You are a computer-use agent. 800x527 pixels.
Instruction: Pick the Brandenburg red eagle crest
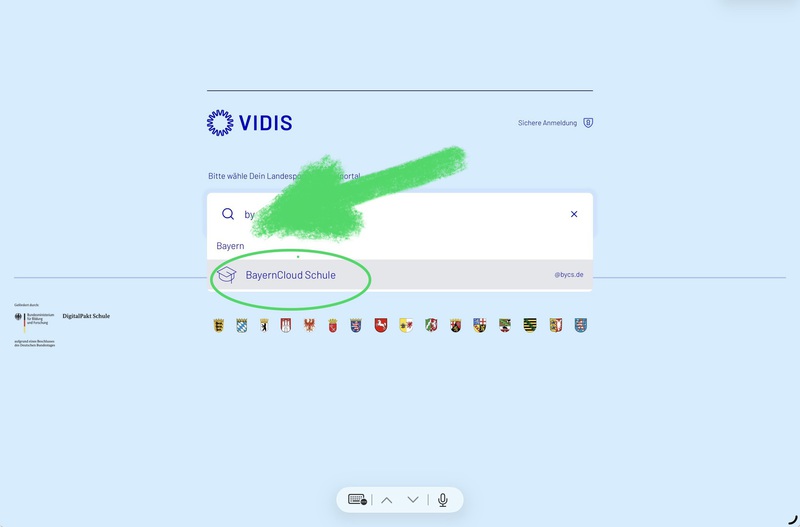(309, 325)
